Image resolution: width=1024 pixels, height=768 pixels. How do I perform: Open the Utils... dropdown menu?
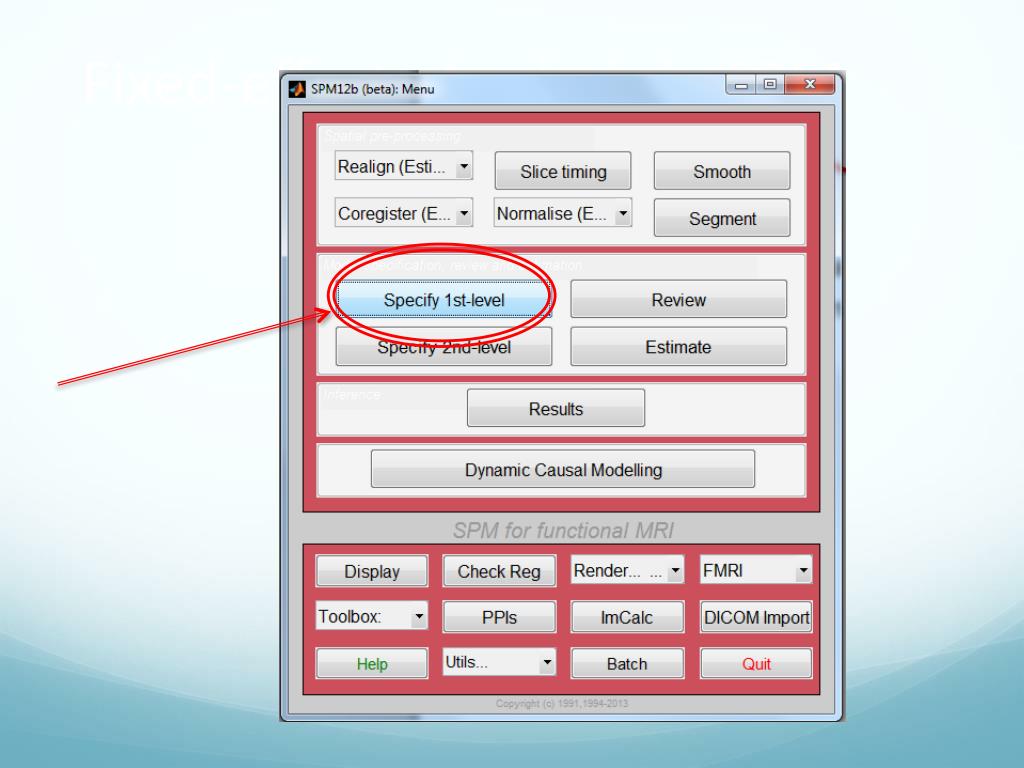[499, 662]
